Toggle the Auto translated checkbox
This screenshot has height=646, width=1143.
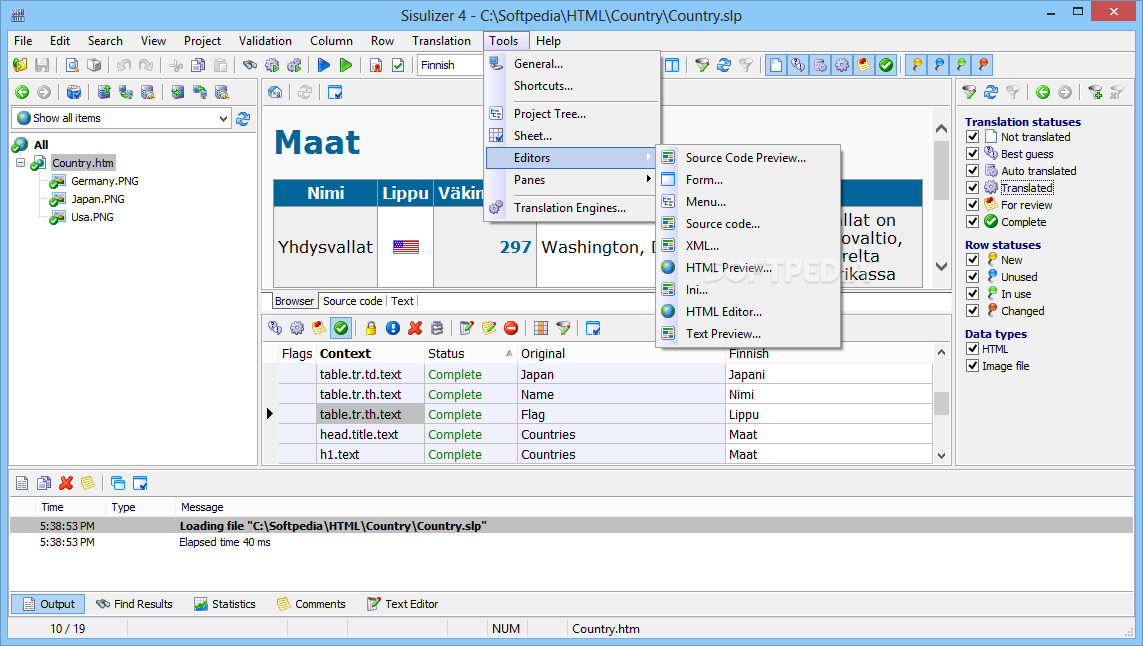972,171
